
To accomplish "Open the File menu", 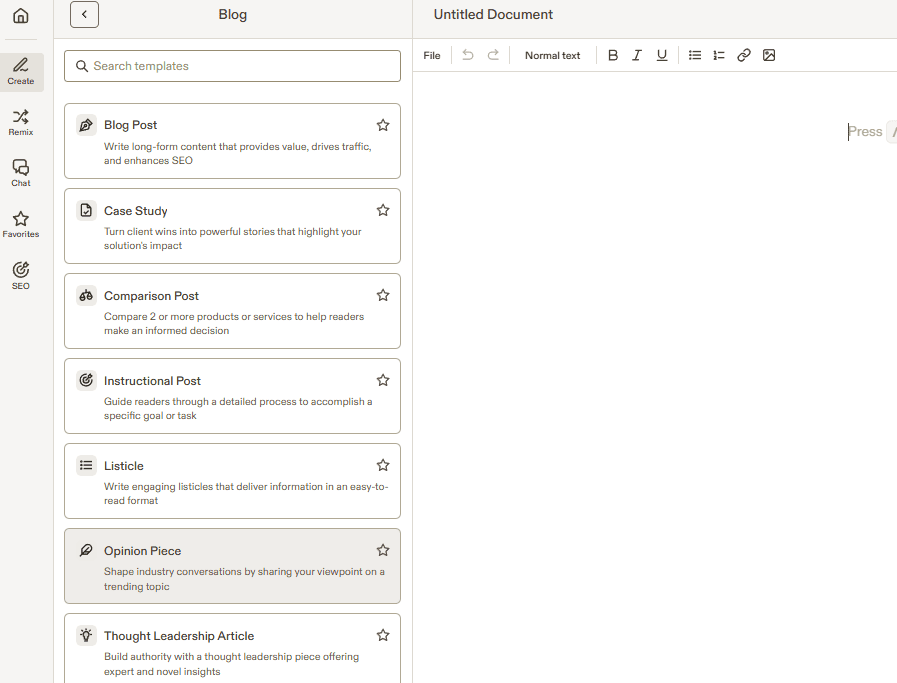I will click(x=432, y=56).
